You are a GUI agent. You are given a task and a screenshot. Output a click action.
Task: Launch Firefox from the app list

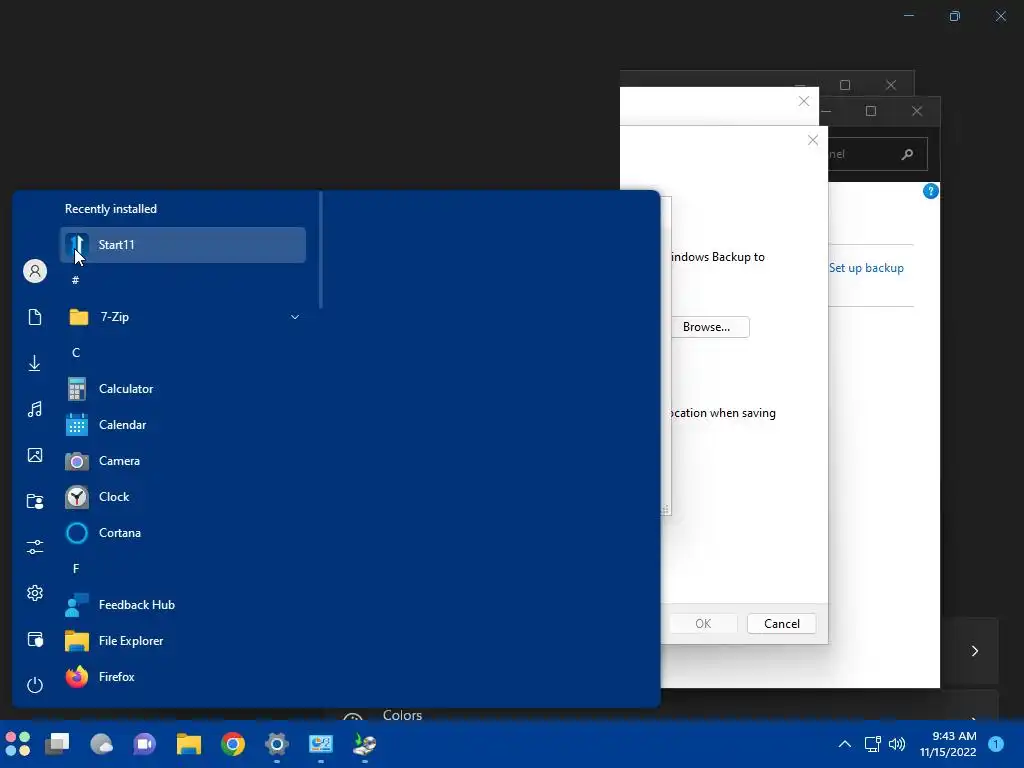pyautogui.click(x=183, y=677)
